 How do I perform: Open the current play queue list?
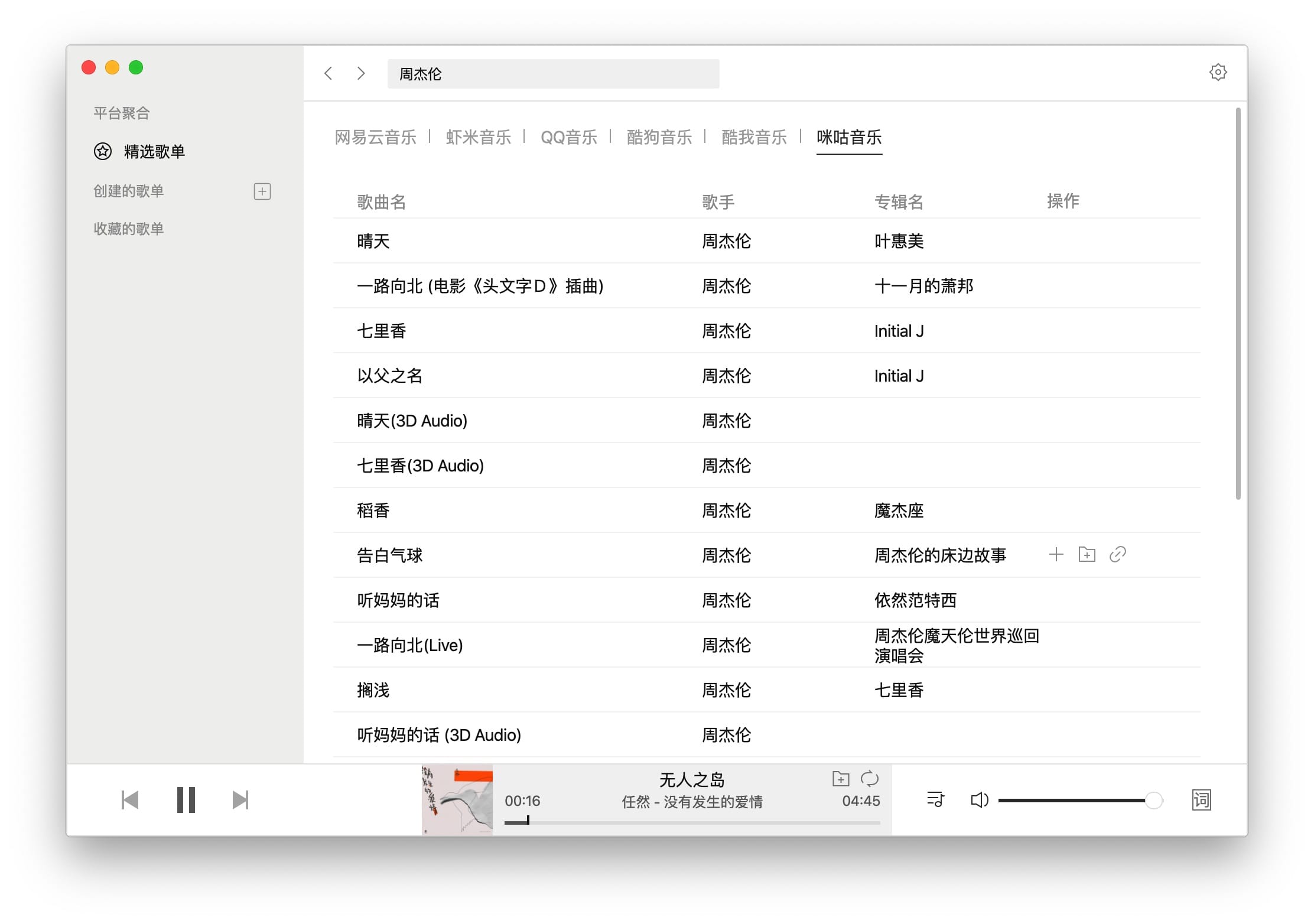935,800
